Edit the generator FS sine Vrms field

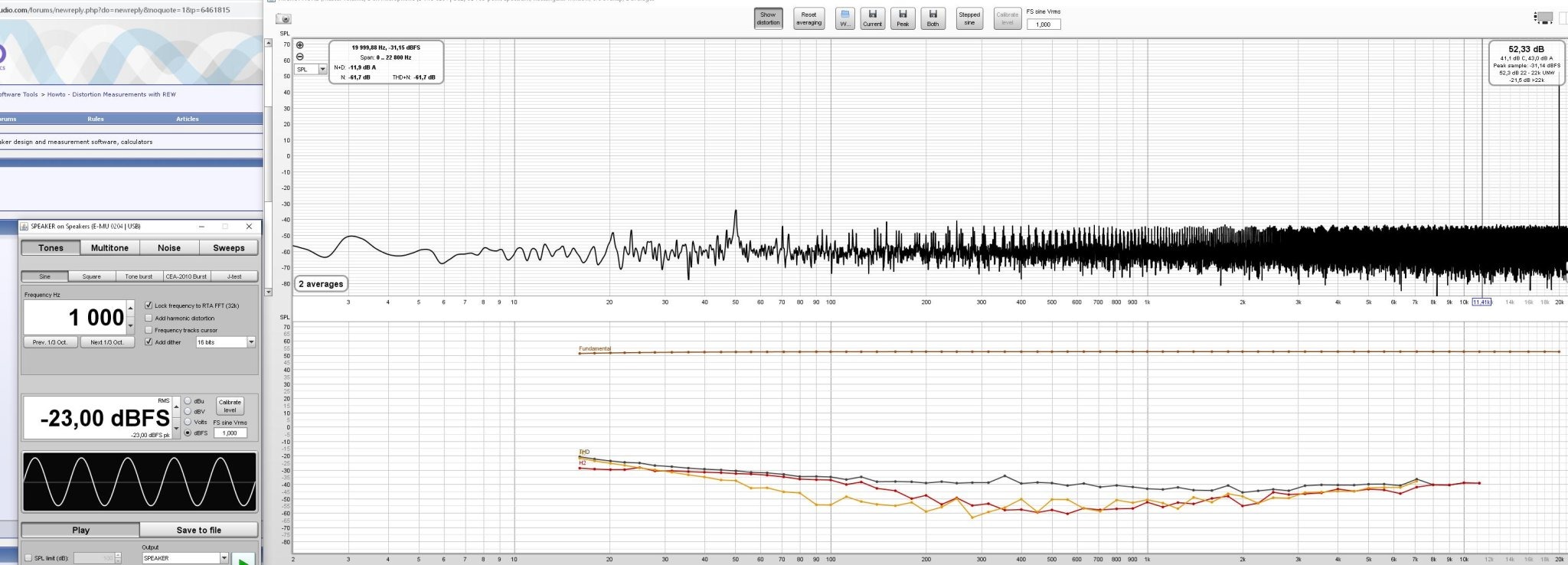click(230, 433)
